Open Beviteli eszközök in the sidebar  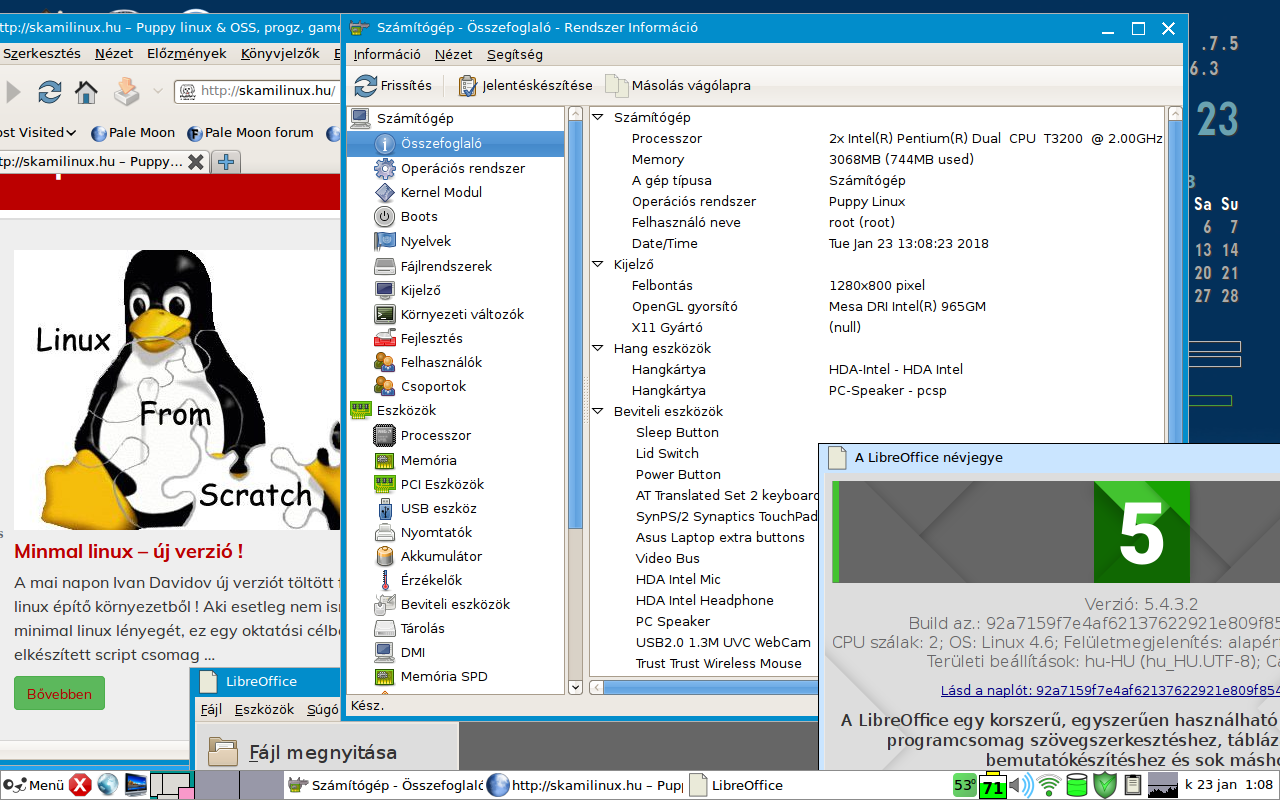click(x=455, y=604)
